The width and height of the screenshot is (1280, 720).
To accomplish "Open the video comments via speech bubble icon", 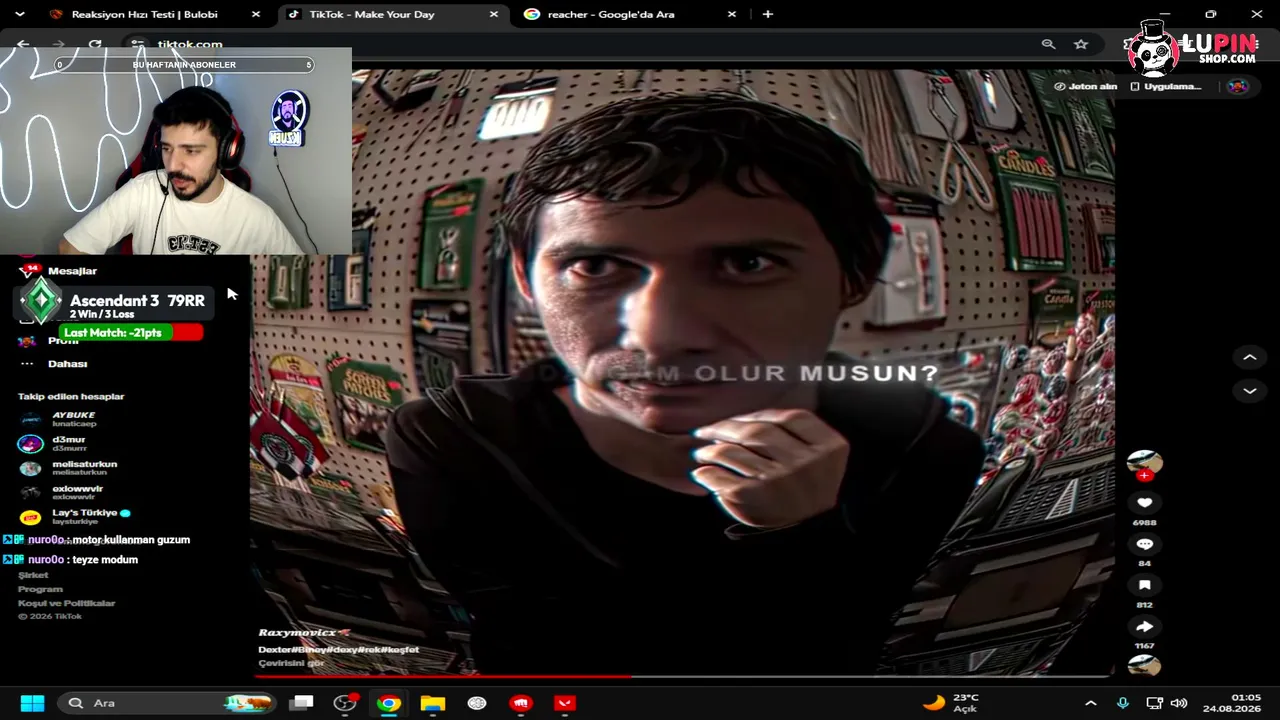I will pos(1145,544).
